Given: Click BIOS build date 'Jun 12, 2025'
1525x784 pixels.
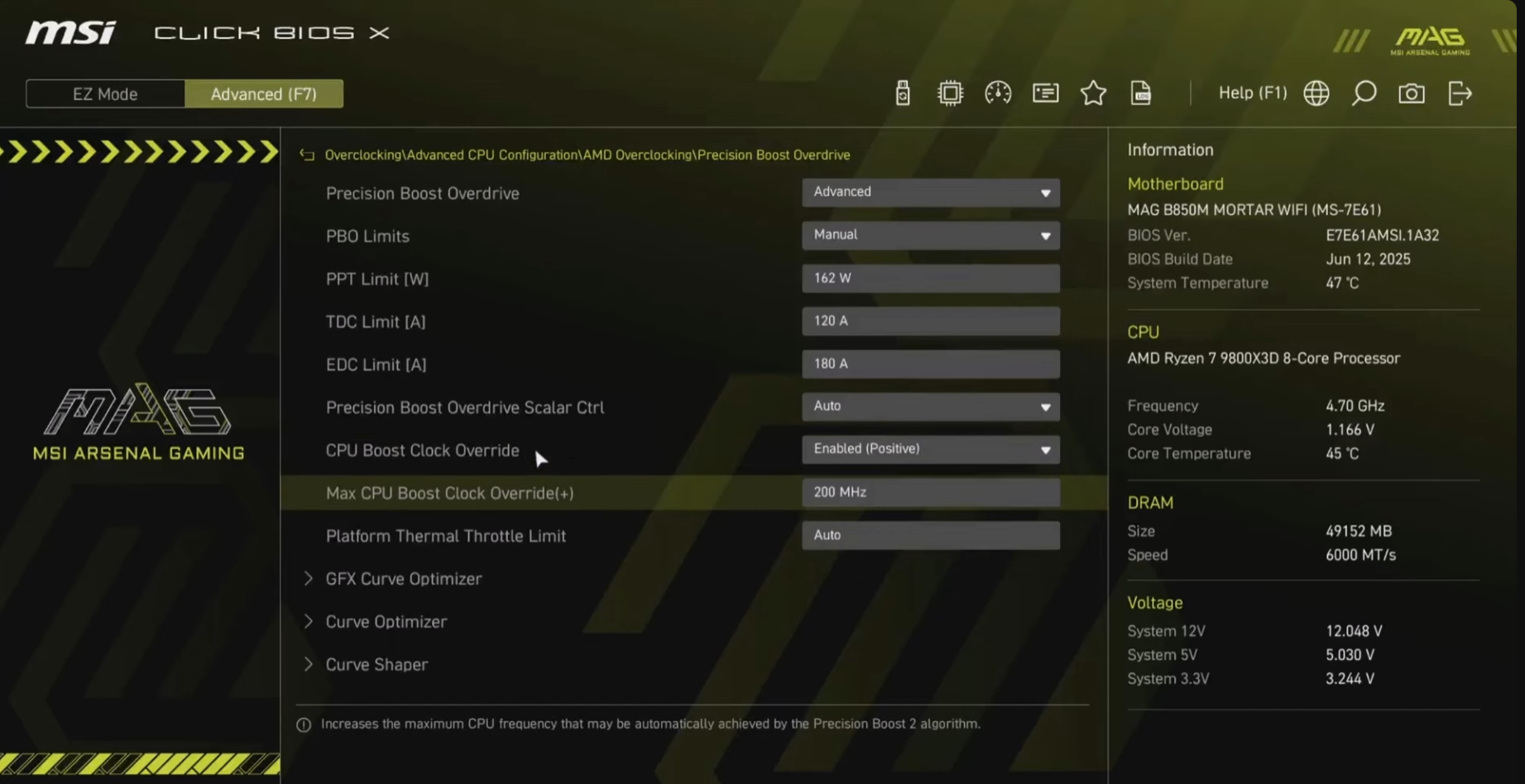Looking at the screenshot, I should pyautogui.click(x=1369, y=260).
